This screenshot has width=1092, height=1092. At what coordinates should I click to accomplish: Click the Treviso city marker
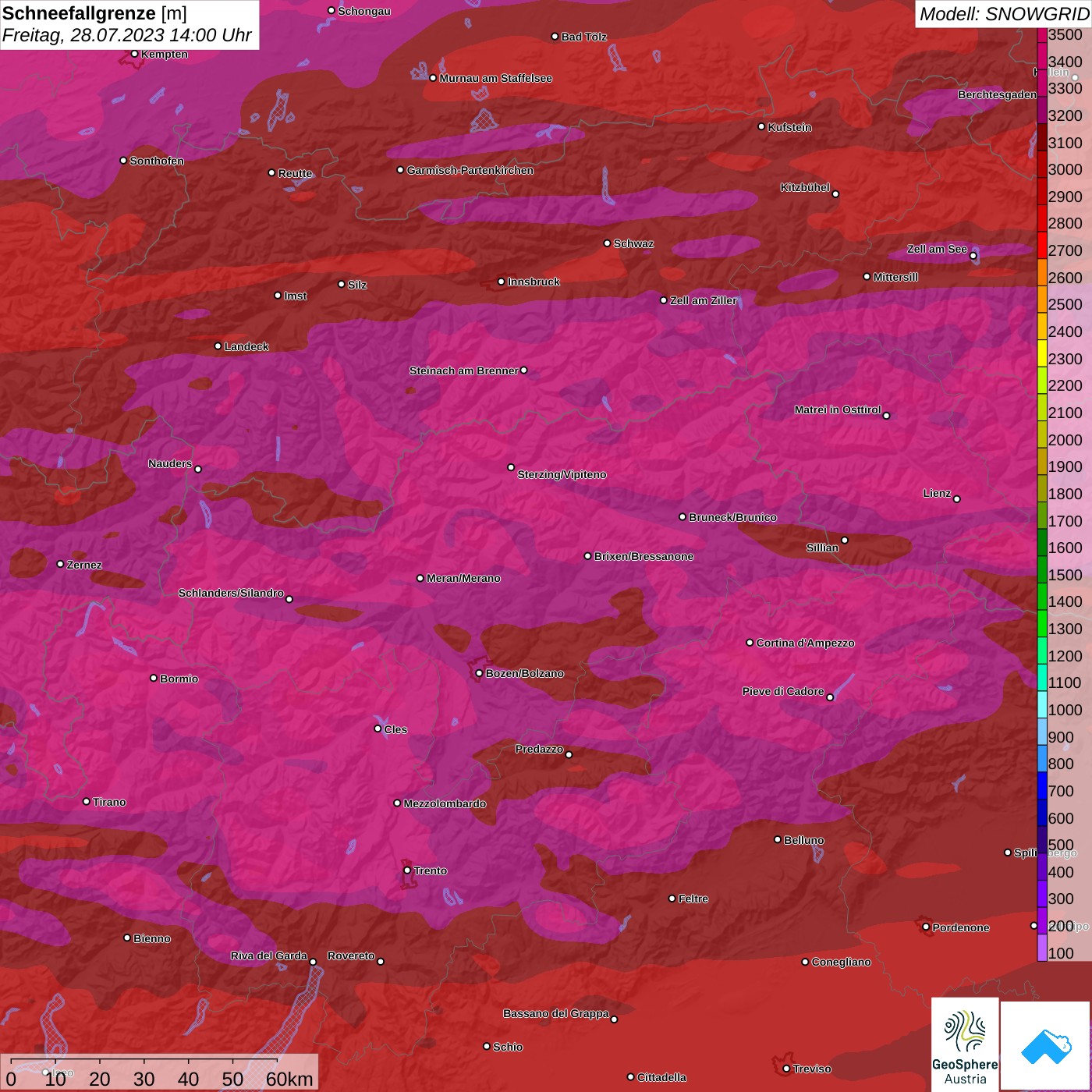click(786, 1069)
